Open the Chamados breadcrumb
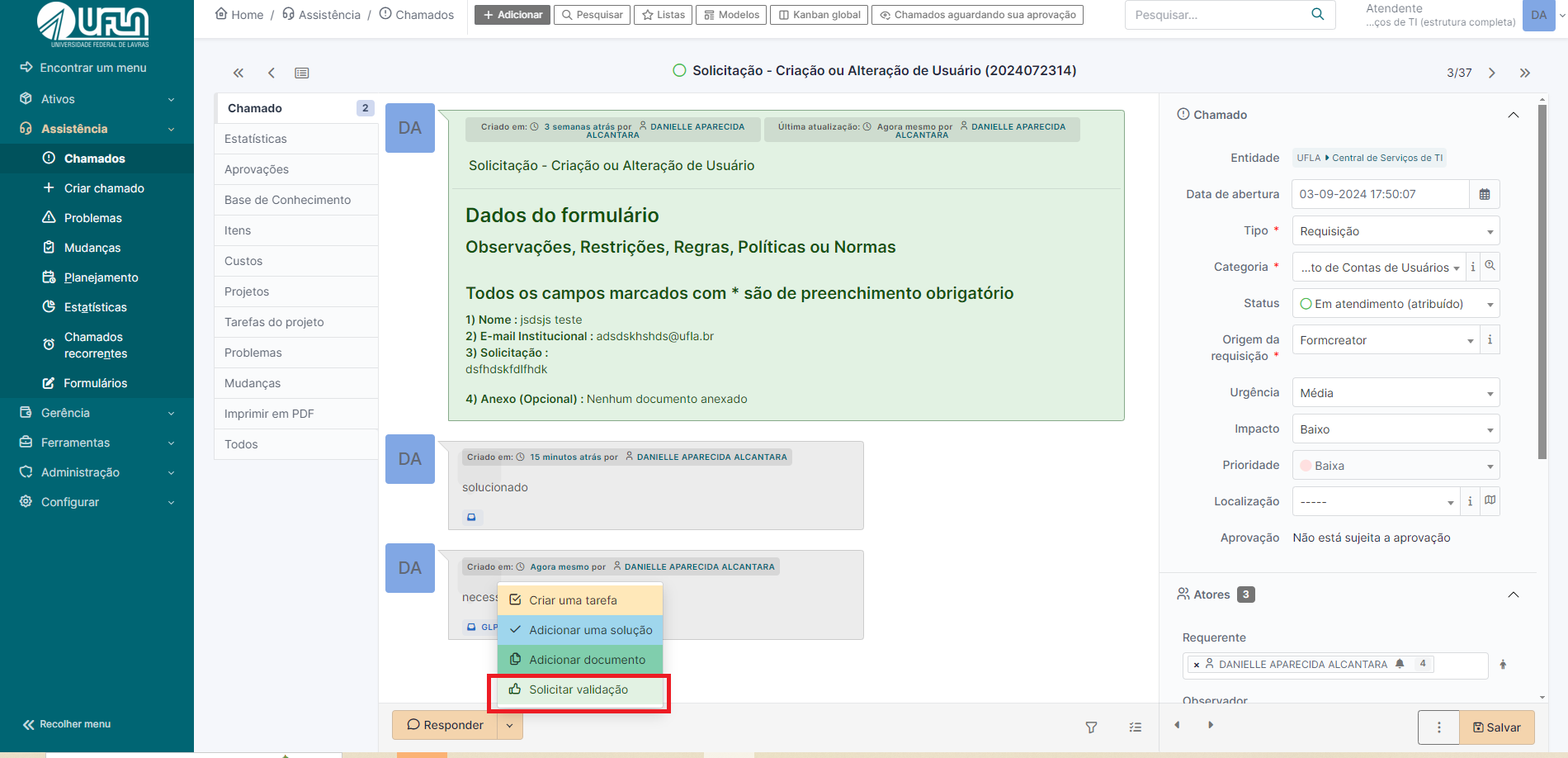Screen dimensions: 1568x758 pyautogui.click(x=417, y=14)
